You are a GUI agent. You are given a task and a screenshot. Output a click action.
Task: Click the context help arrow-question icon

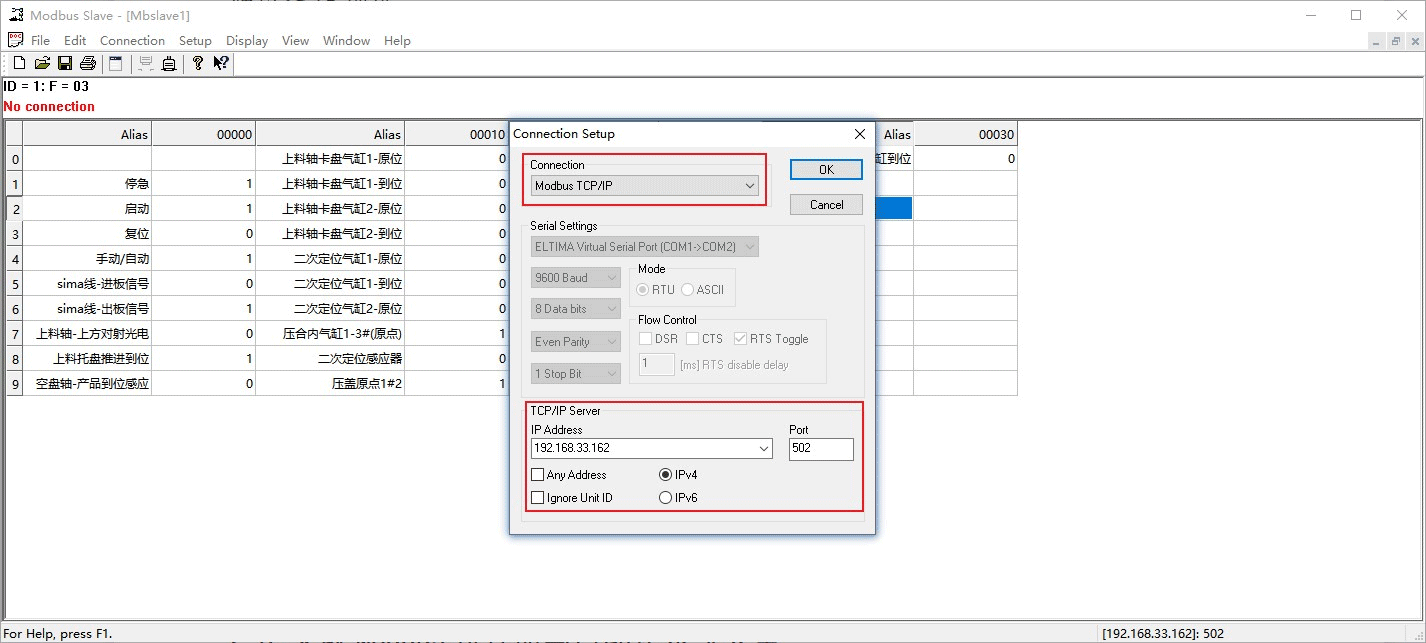[x=221, y=63]
